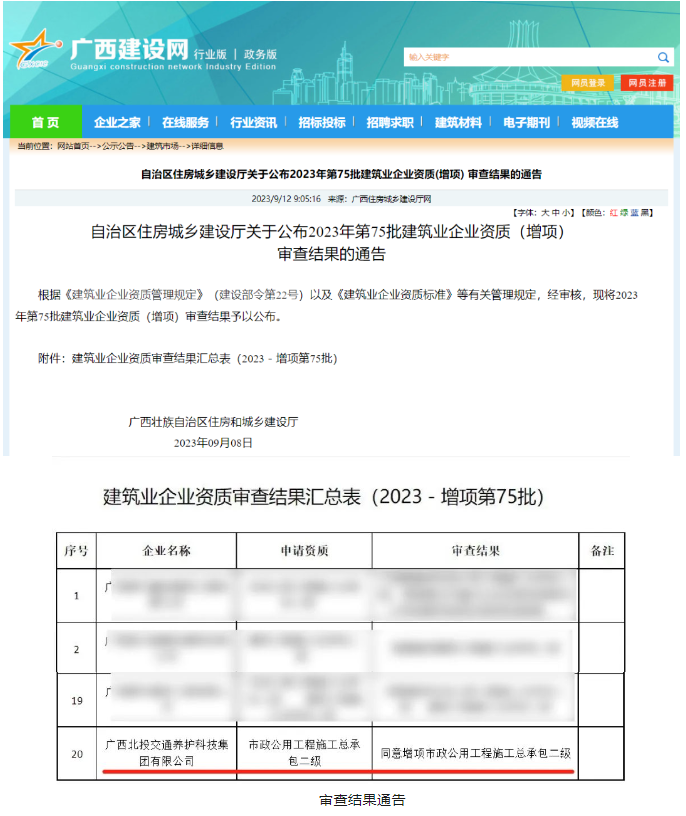Screen dimensions: 686x816
Task: Go to 在线服务 in navigation
Action: [x=185, y=122]
